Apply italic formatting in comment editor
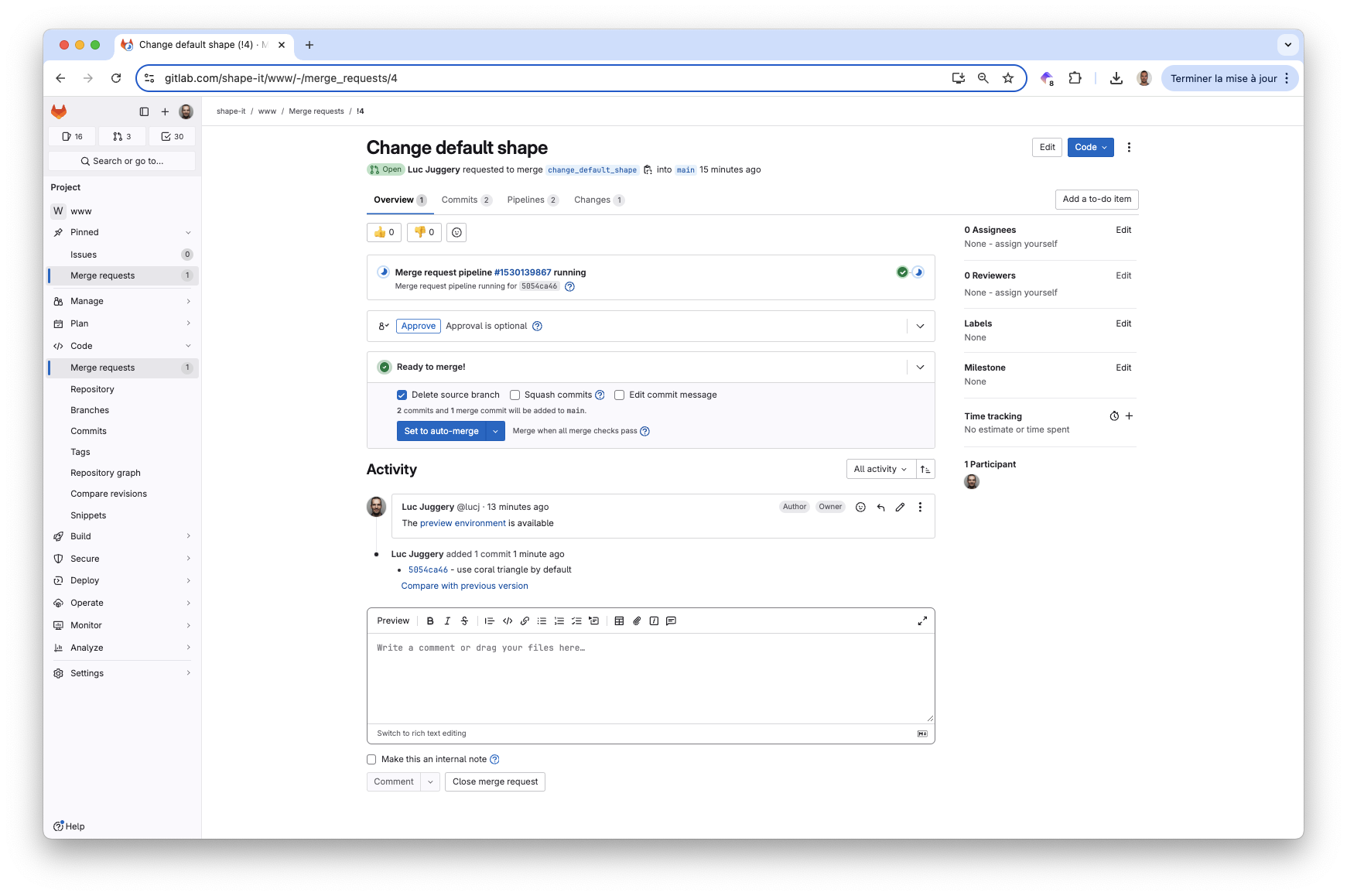The width and height of the screenshot is (1347, 896). (447, 621)
